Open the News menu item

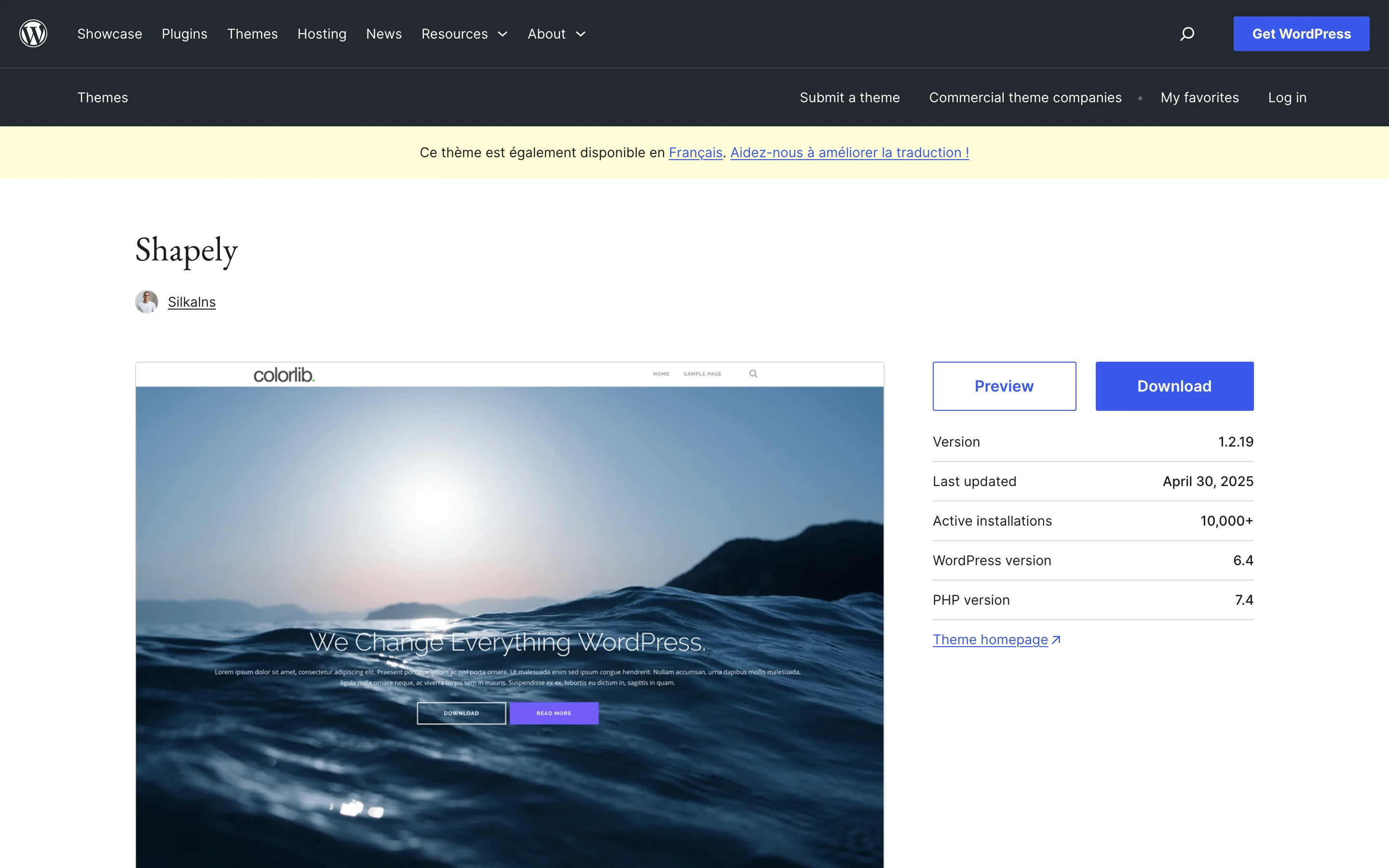coord(383,34)
